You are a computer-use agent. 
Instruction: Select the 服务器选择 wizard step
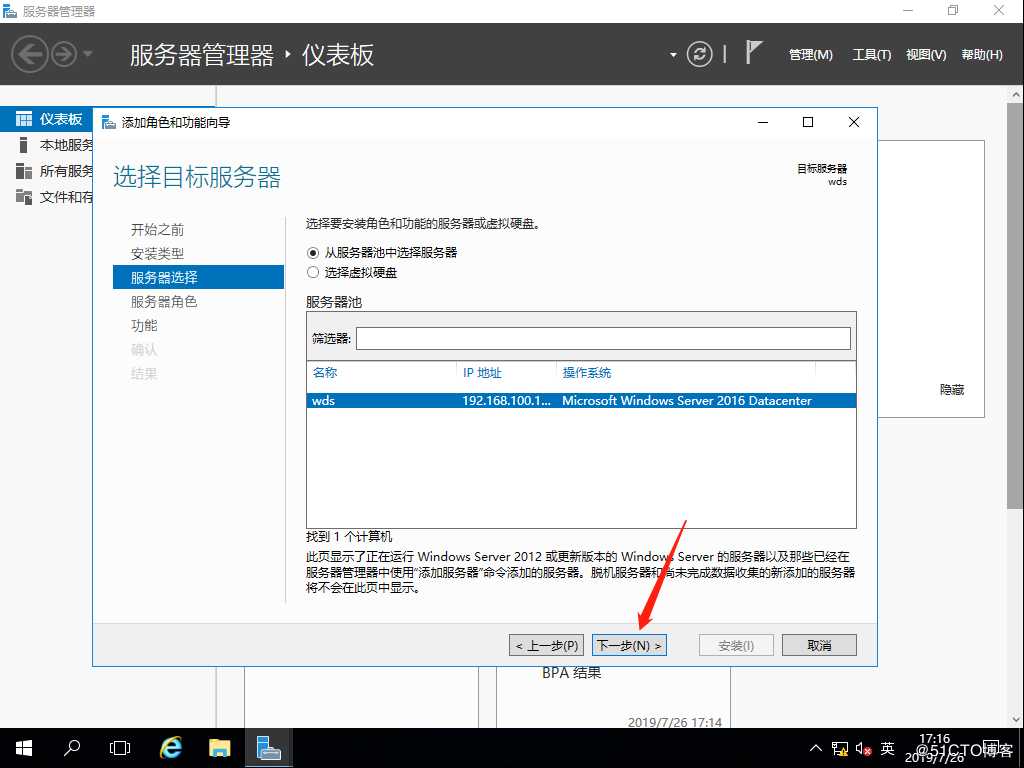pos(199,277)
